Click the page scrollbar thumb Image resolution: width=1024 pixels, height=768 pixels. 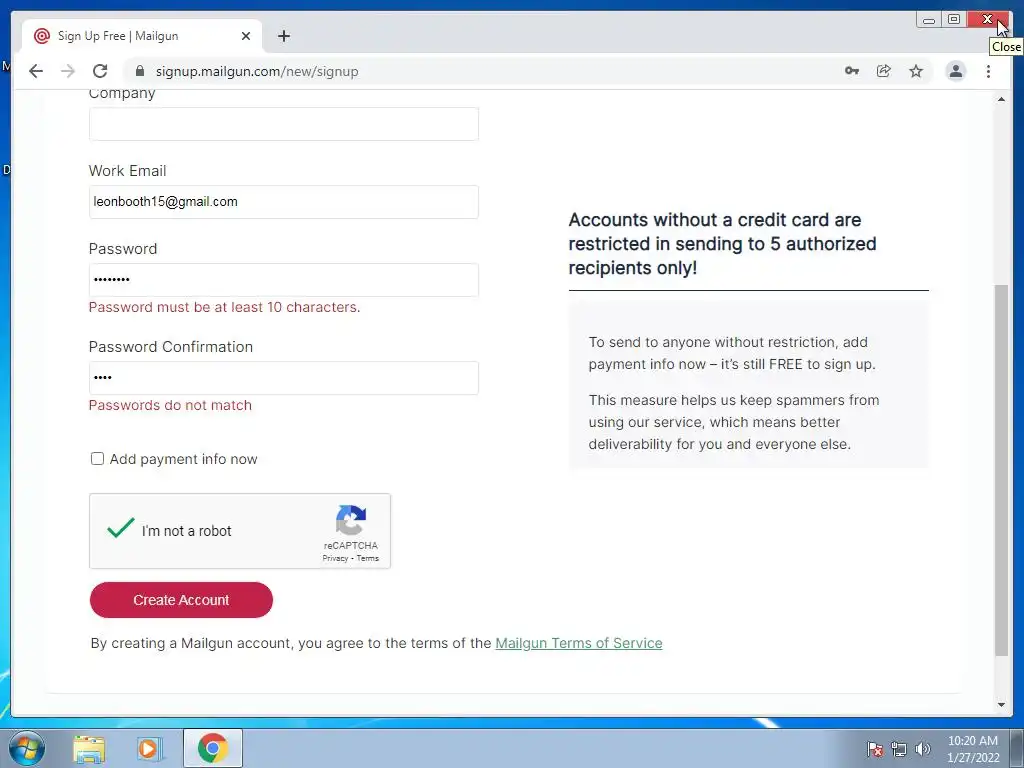tap(1001, 470)
